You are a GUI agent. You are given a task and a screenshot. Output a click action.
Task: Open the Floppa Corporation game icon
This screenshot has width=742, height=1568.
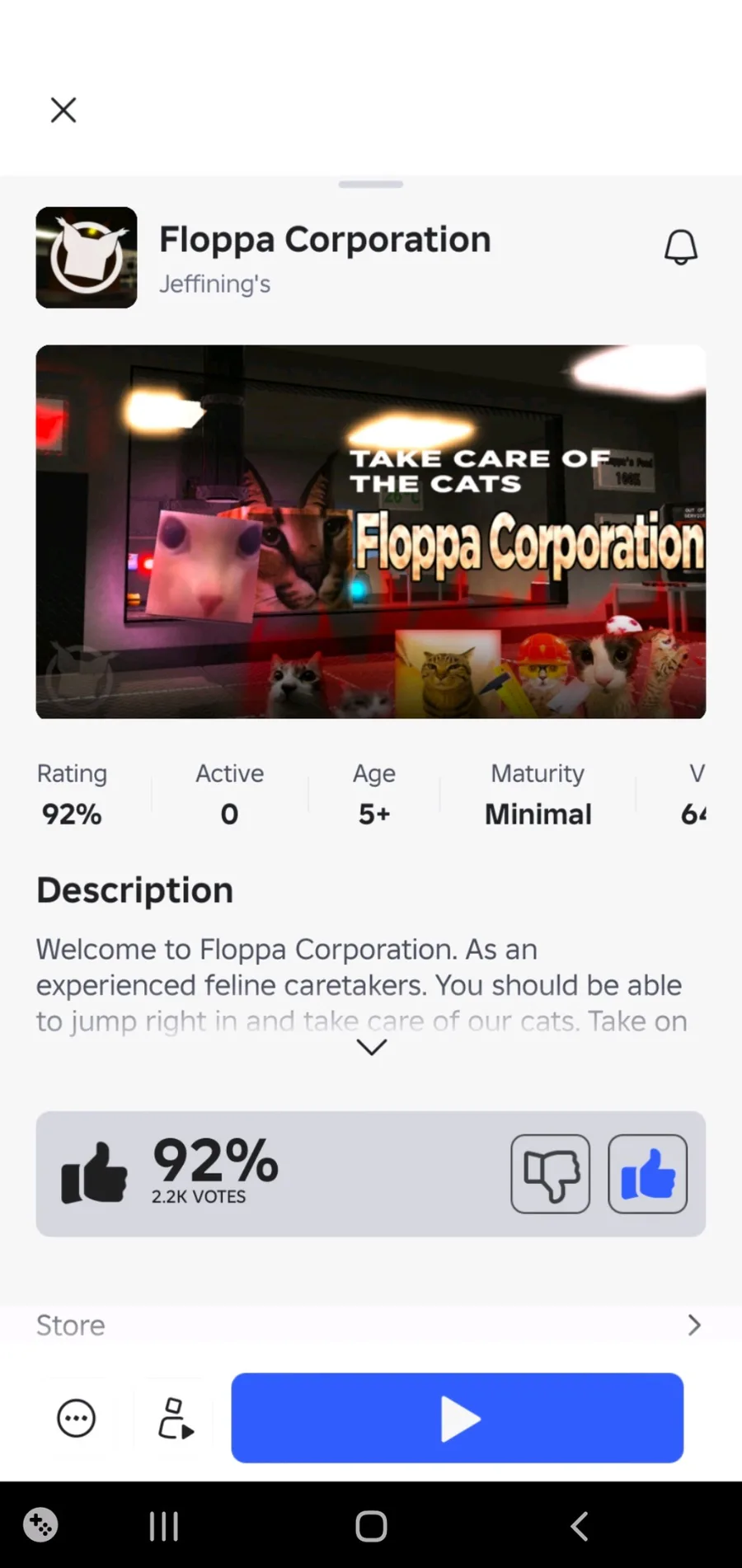(x=87, y=257)
